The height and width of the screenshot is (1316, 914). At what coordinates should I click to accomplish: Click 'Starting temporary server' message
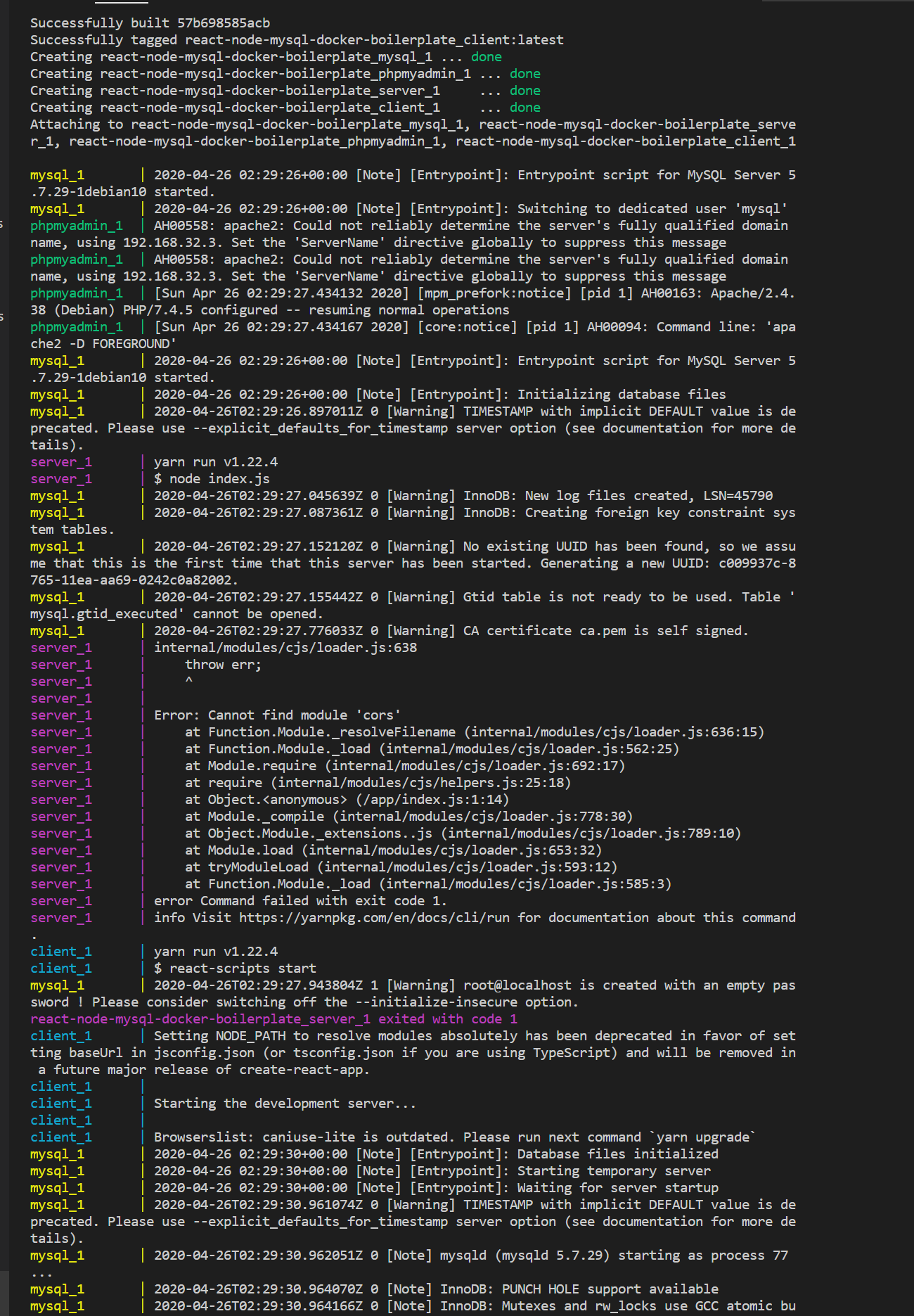(x=614, y=1171)
